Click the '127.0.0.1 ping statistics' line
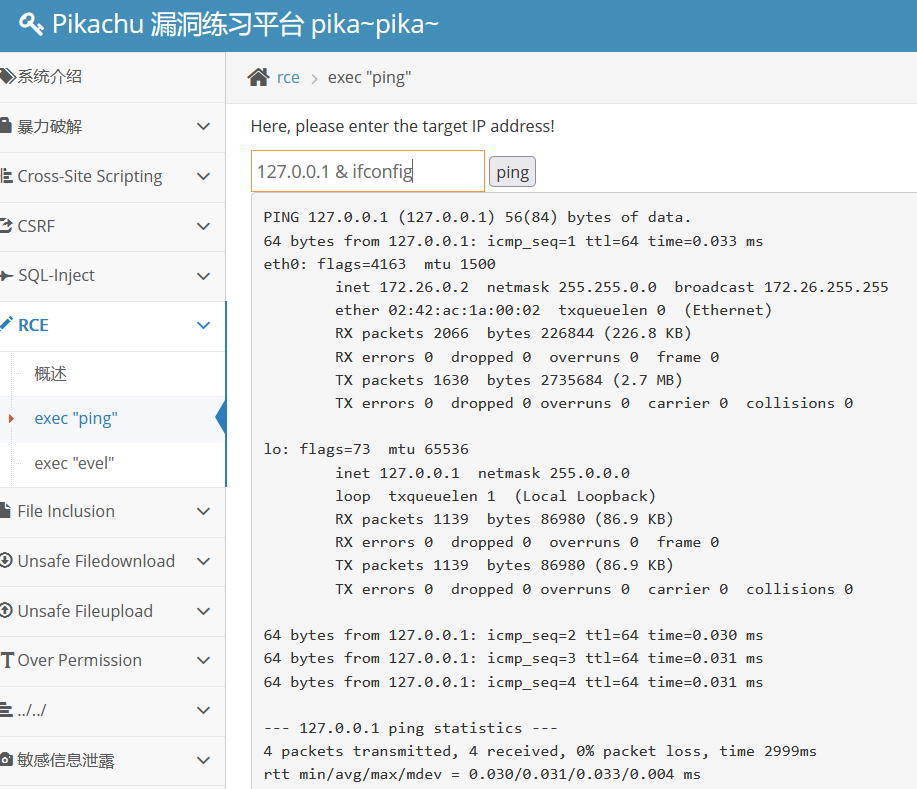 point(410,728)
